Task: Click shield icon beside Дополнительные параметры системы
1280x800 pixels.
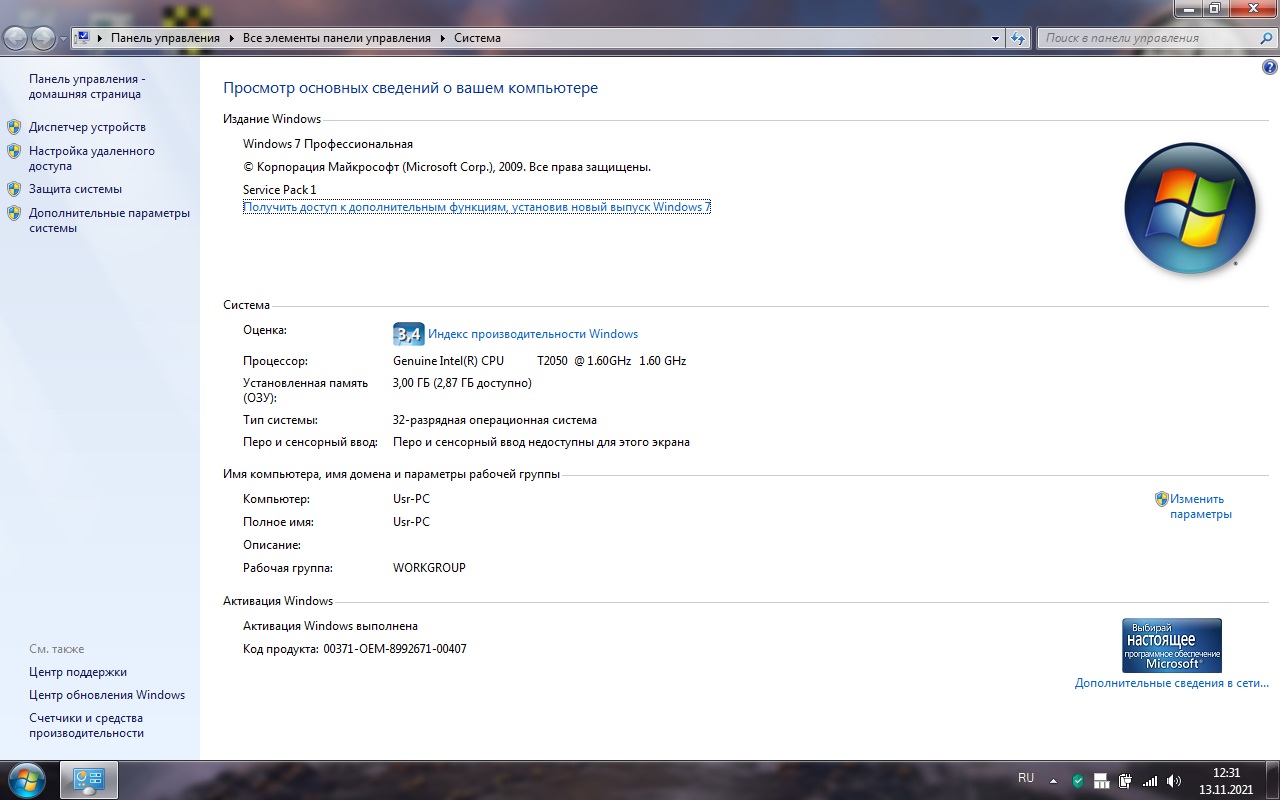Action: click(14, 213)
